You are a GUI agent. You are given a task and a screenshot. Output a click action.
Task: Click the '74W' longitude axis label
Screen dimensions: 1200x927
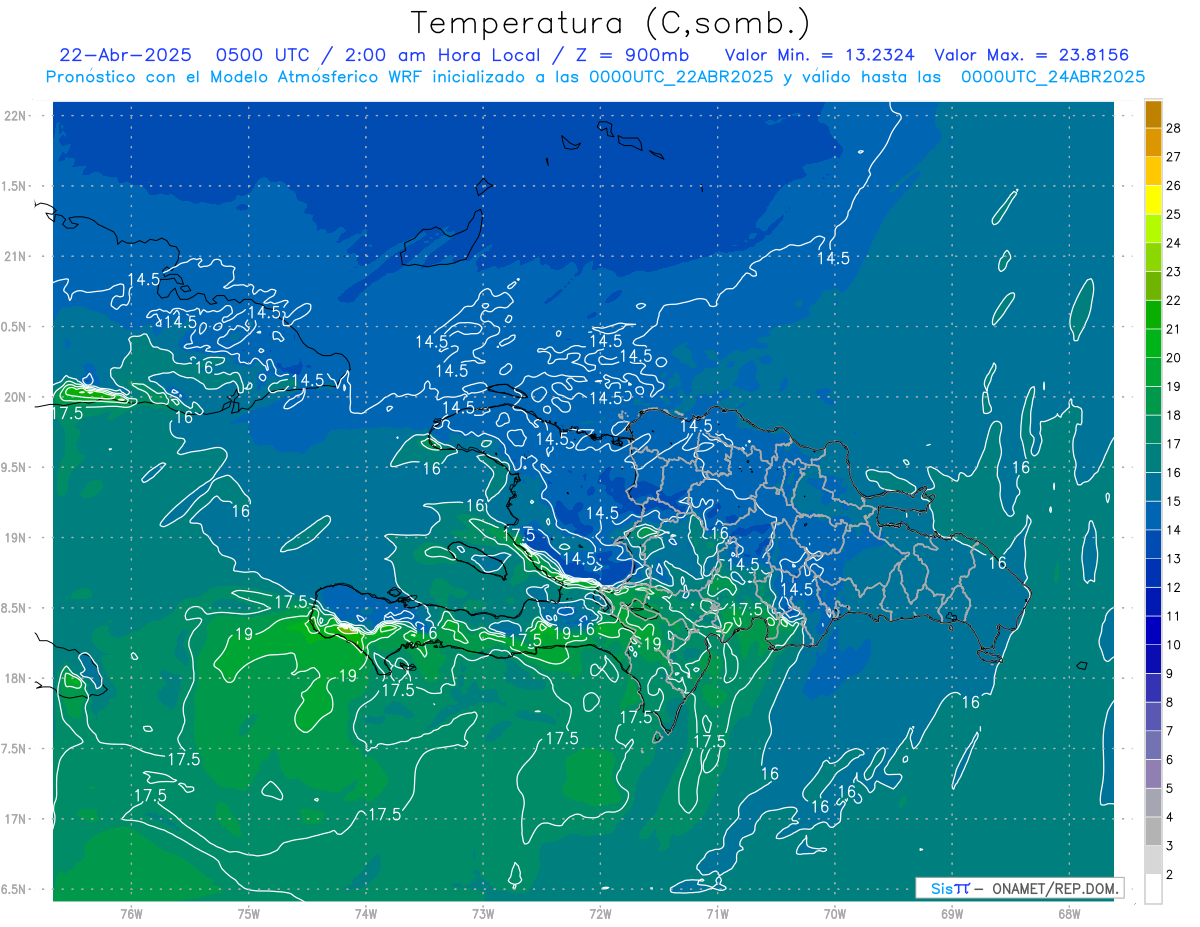366,913
